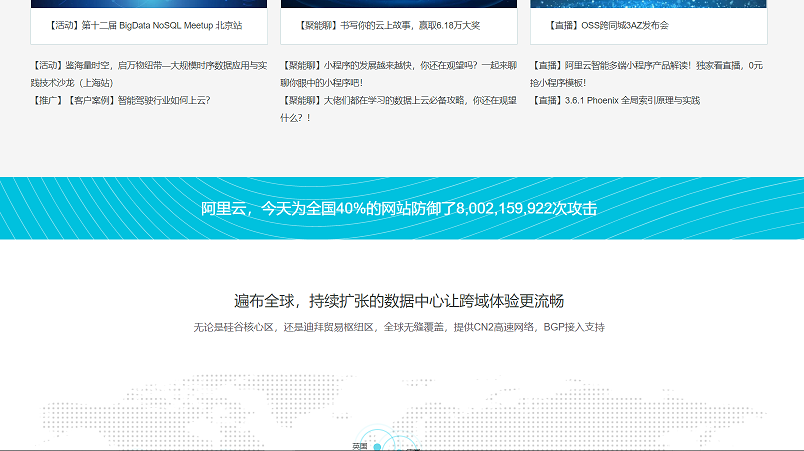Open the 阿里云智能多端小程序产品解读 live link
This screenshot has height=451, width=804.
point(647,74)
